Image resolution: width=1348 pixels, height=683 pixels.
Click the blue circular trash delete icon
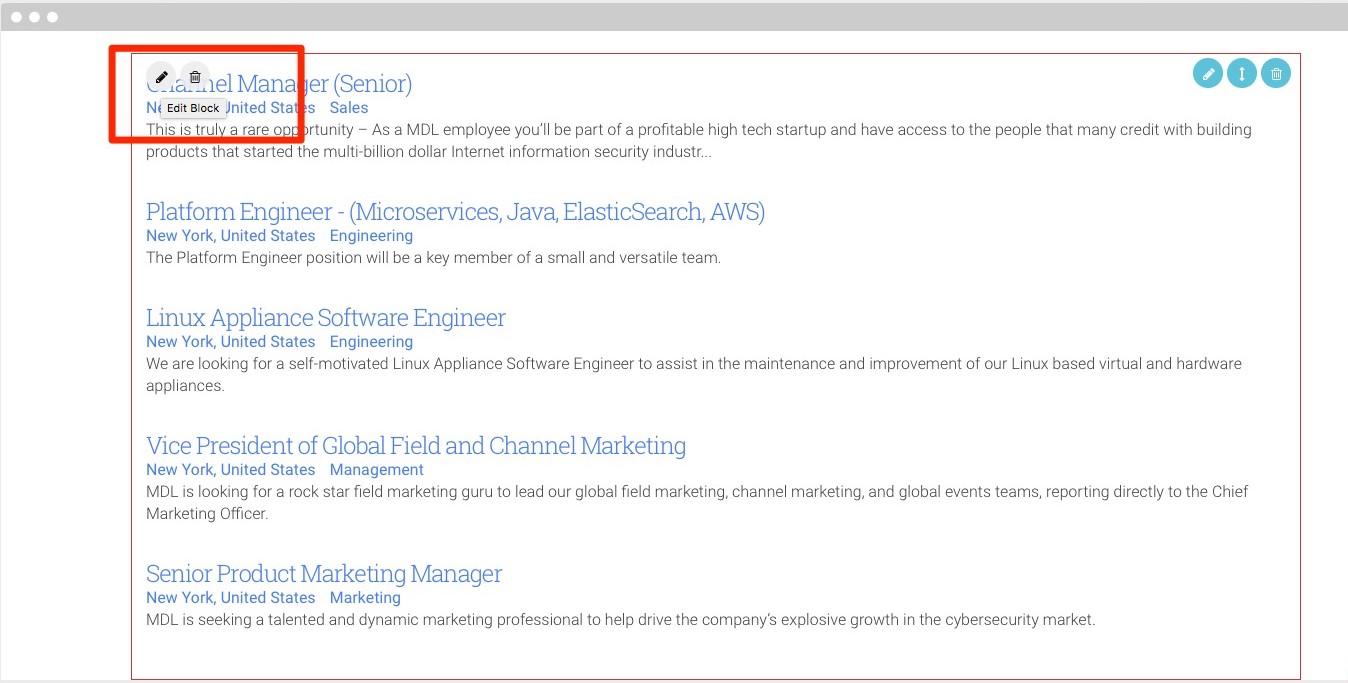point(1275,73)
